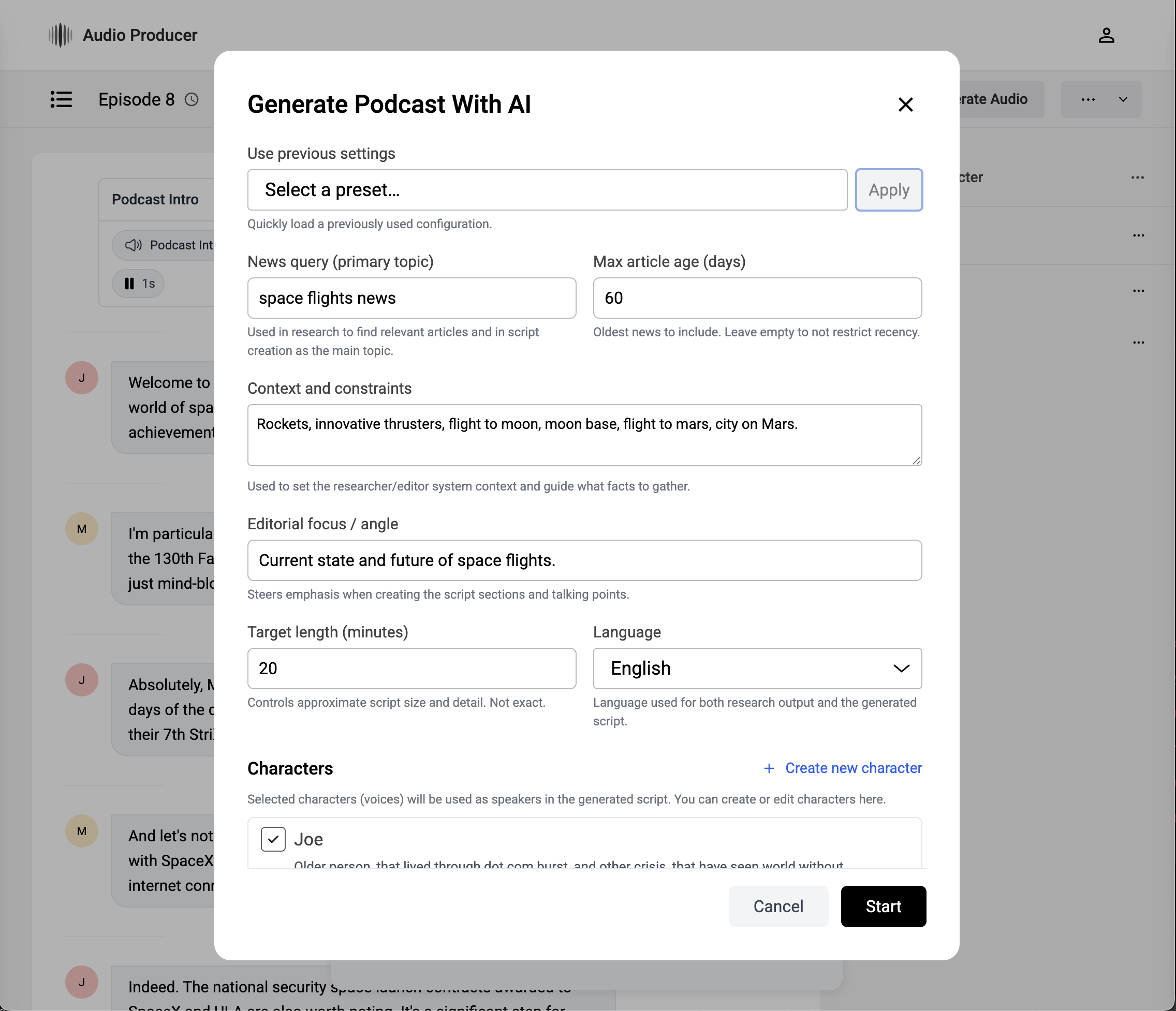Click the speaker icon on Podcast Intro
1176x1011 pixels.
[134, 245]
